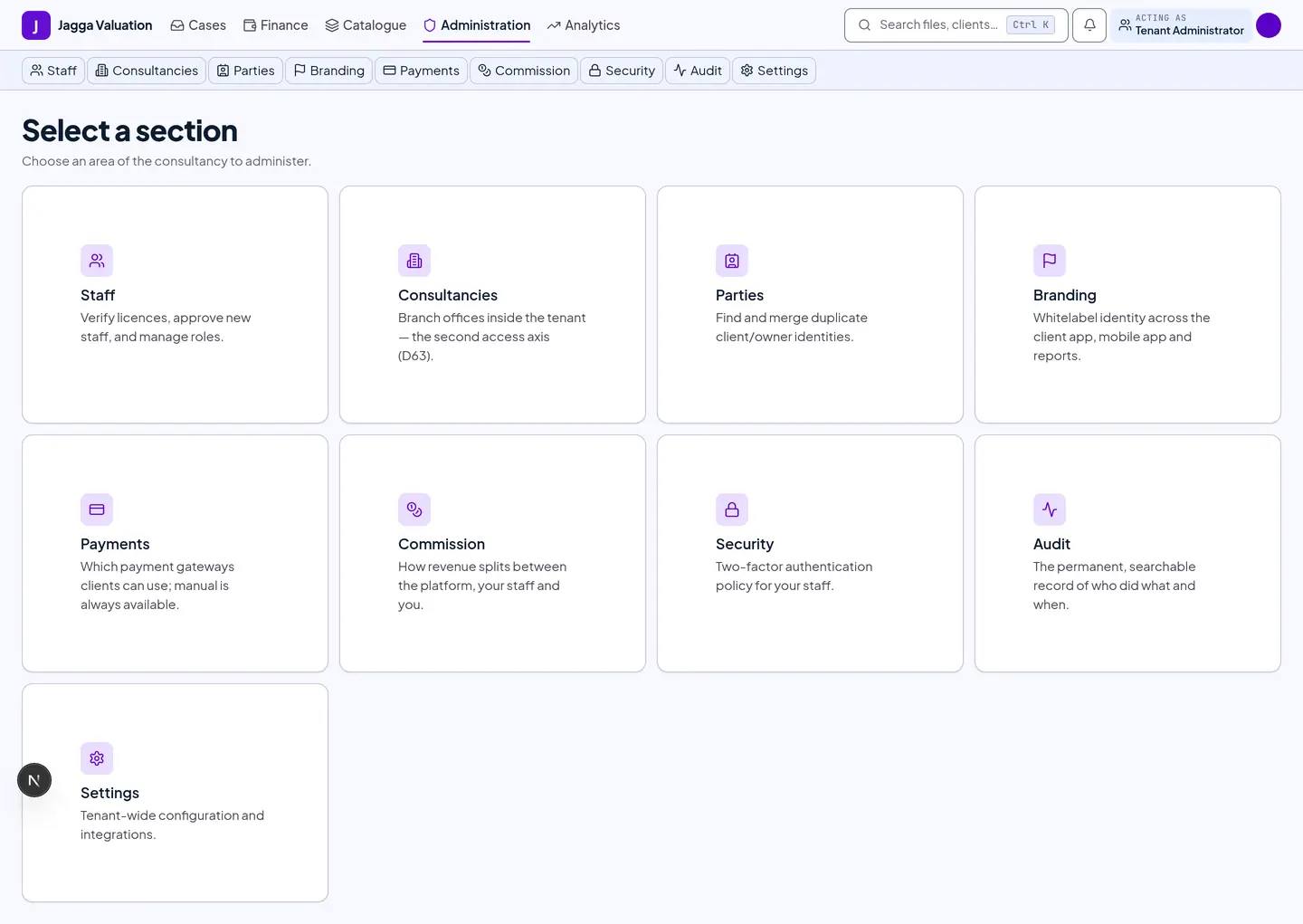
Task: Open the Staff card title
Action: coord(98,295)
